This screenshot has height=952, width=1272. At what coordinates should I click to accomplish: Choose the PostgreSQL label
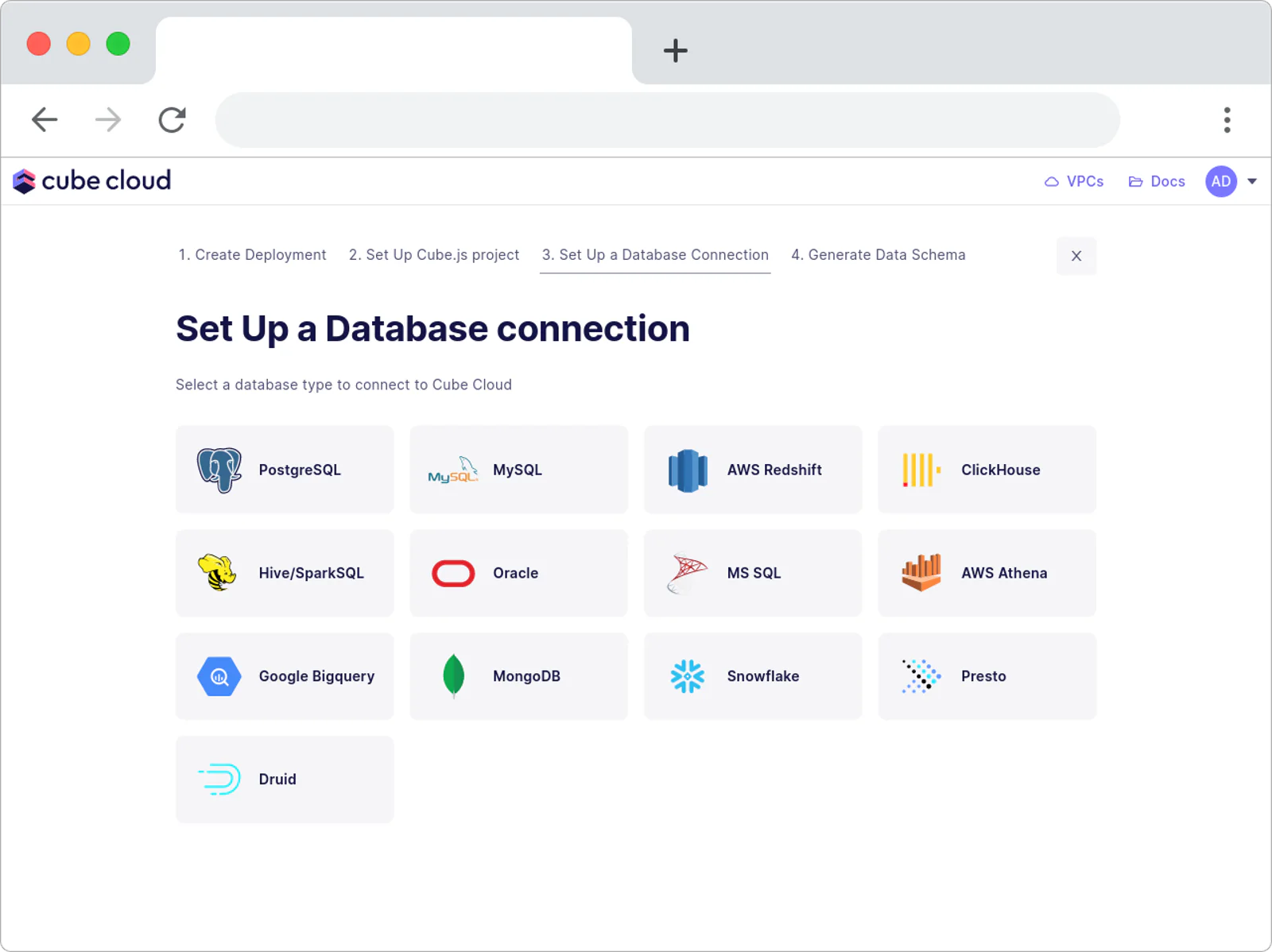[x=300, y=470]
